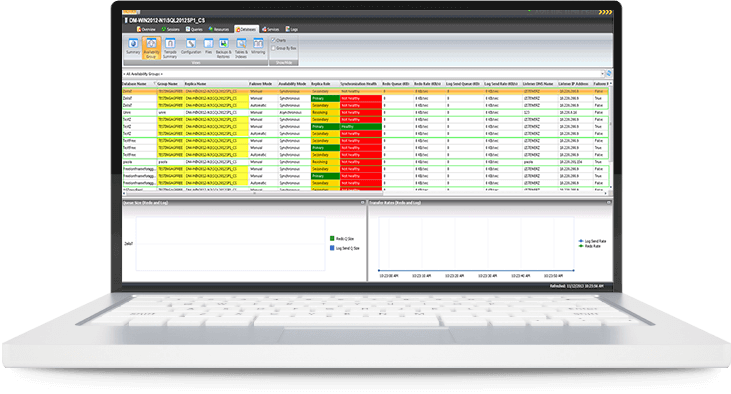Expand the All Availability Groups dropdown

pos(602,74)
